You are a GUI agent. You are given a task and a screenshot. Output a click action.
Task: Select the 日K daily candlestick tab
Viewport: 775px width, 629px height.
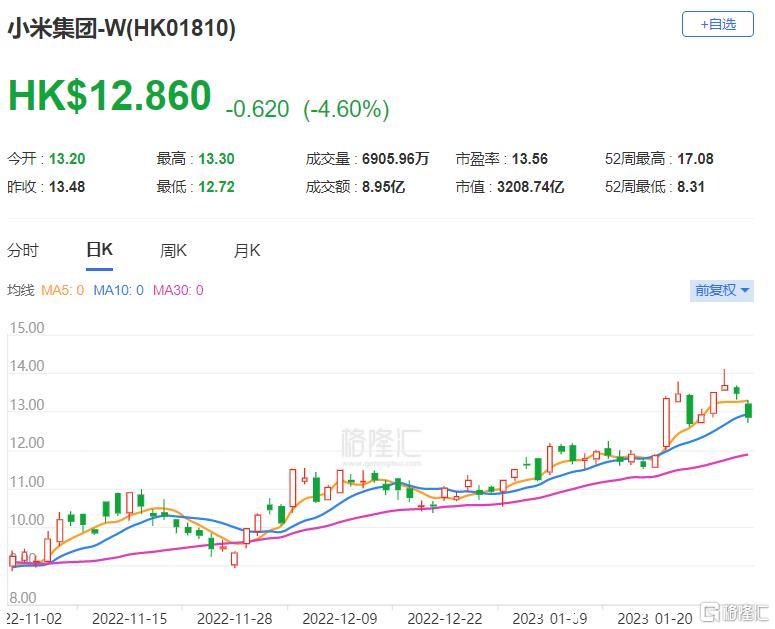[x=99, y=250]
